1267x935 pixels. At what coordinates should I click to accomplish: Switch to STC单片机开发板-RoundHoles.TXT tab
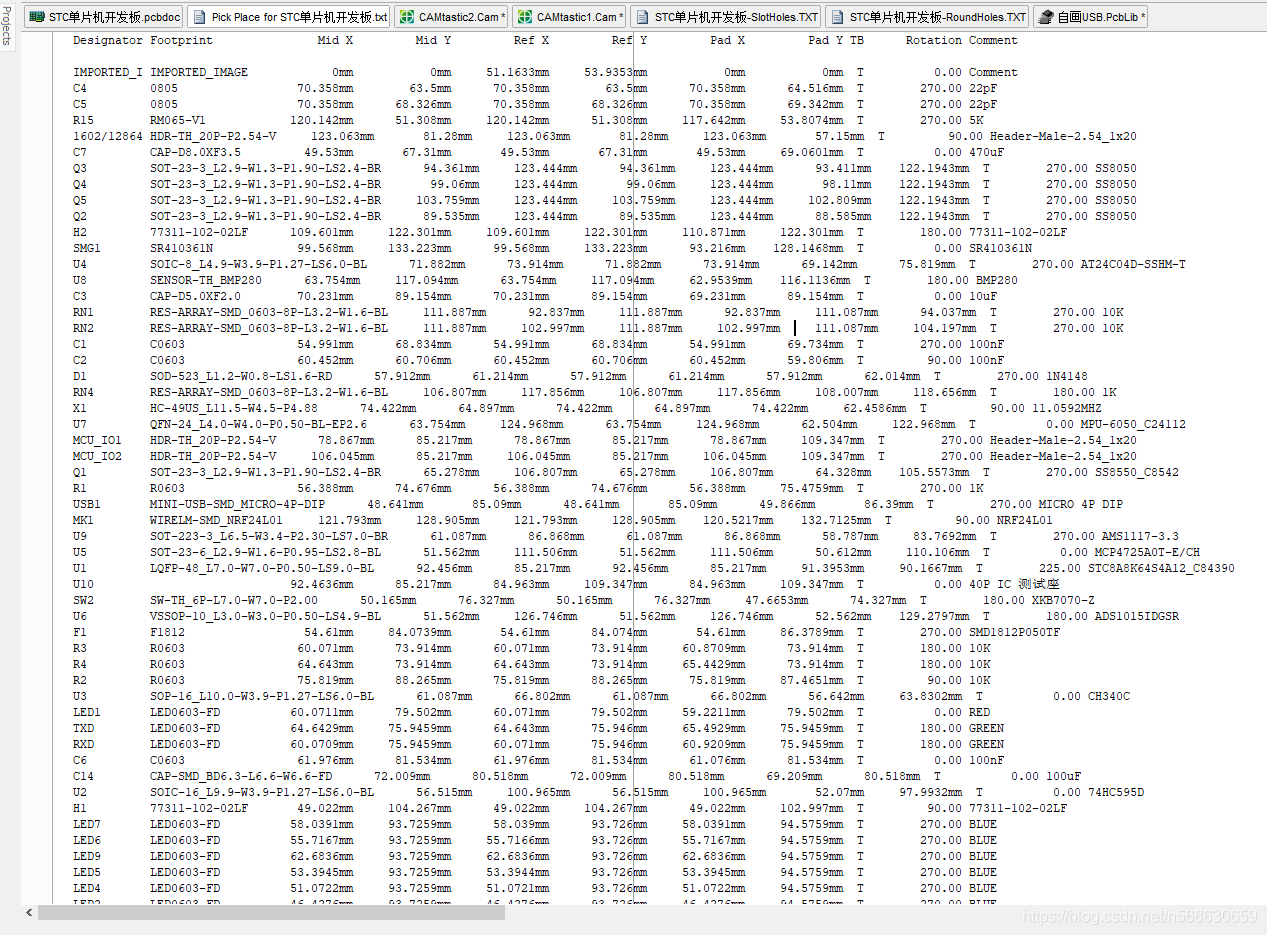pos(927,17)
